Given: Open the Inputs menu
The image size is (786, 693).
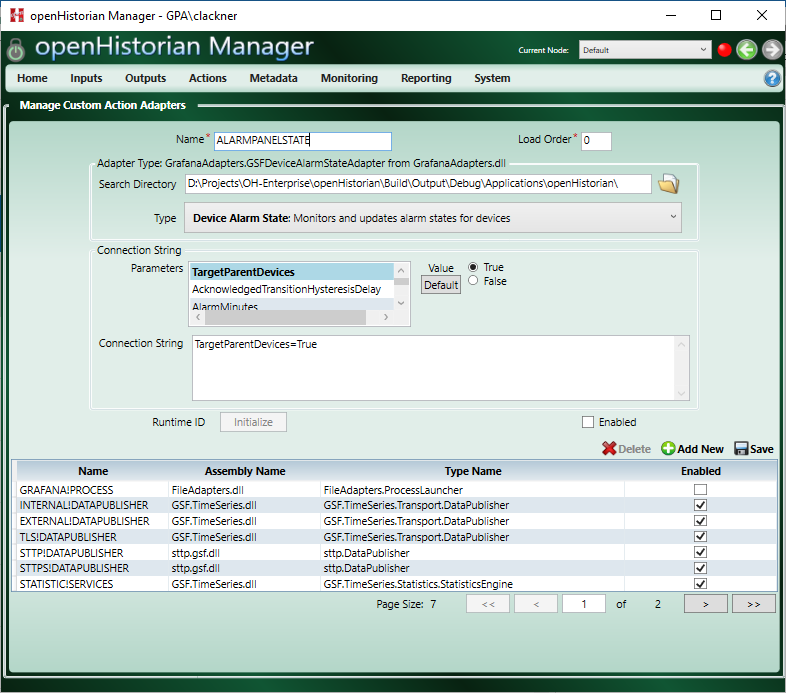Looking at the screenshot, I should (x=86, y=78).
